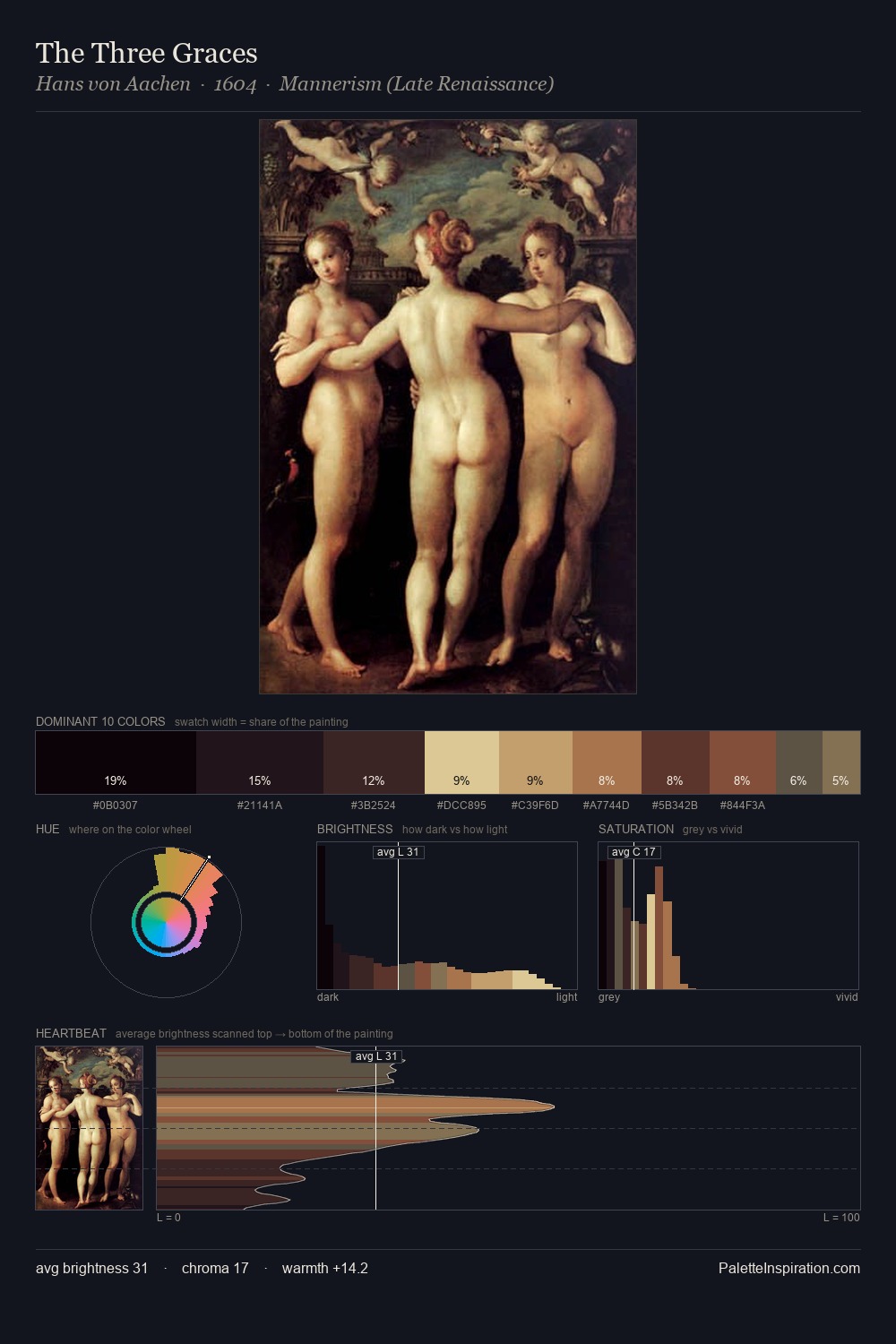Select the 15% dark plum swatch
The image size is (896, 1344).
click(x=260, y=762)
